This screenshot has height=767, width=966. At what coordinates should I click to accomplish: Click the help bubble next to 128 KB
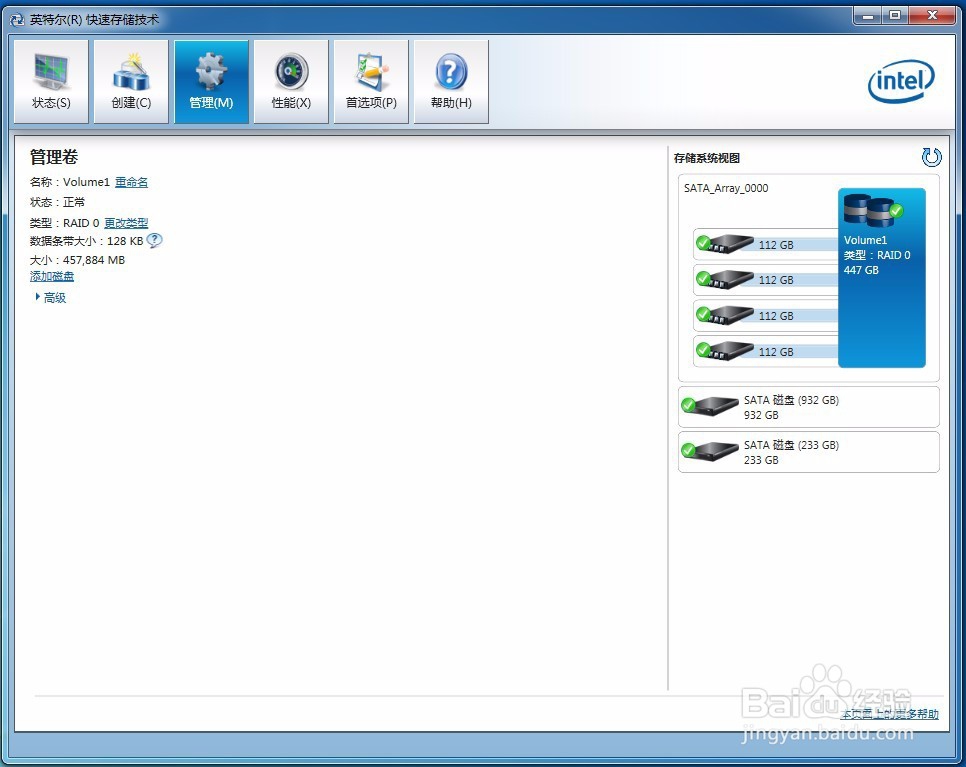pyautogui.click(x=155, y=240)
